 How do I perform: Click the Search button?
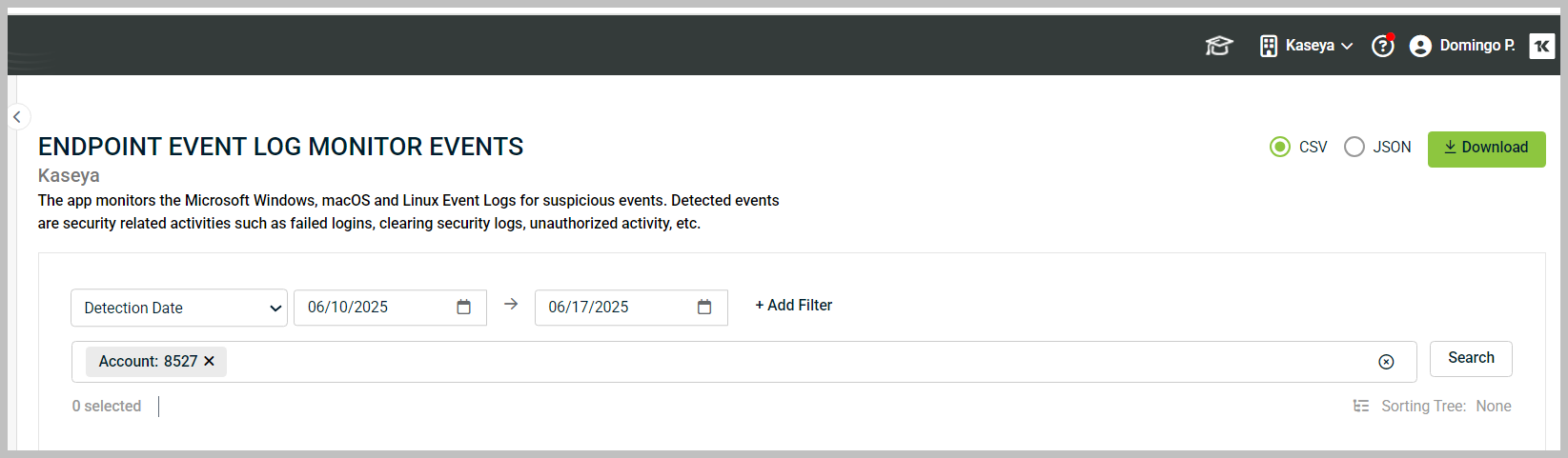tap(1471, 358)
